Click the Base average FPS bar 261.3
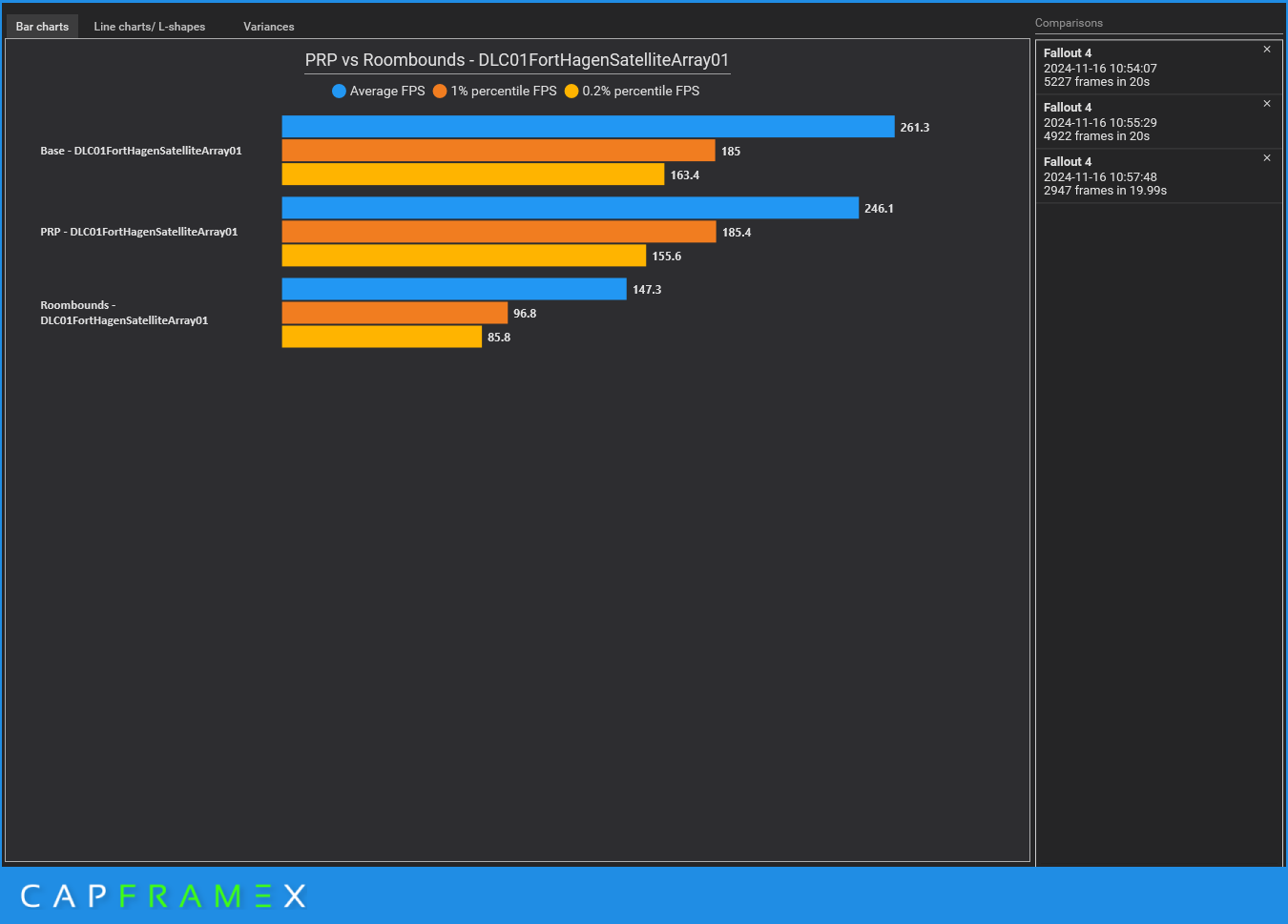This screenshot has height=924, width=1288. [589, 127]
